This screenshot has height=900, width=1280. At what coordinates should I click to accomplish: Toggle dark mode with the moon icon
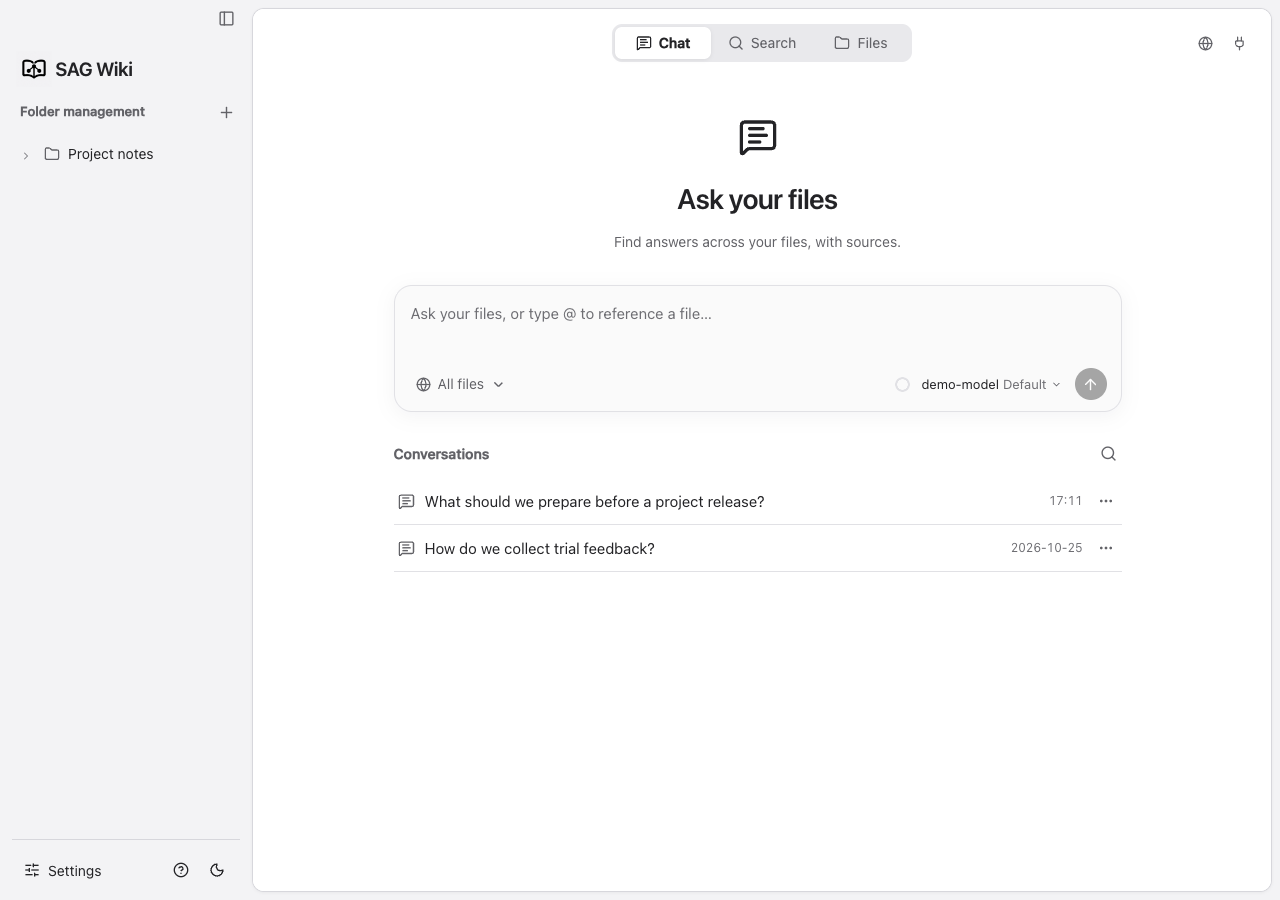217,870
